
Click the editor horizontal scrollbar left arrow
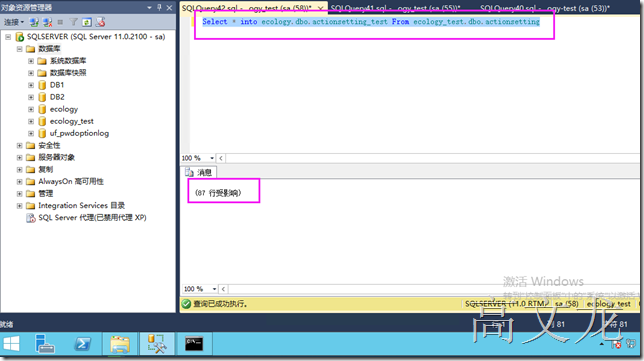click(x=221, y=158)
